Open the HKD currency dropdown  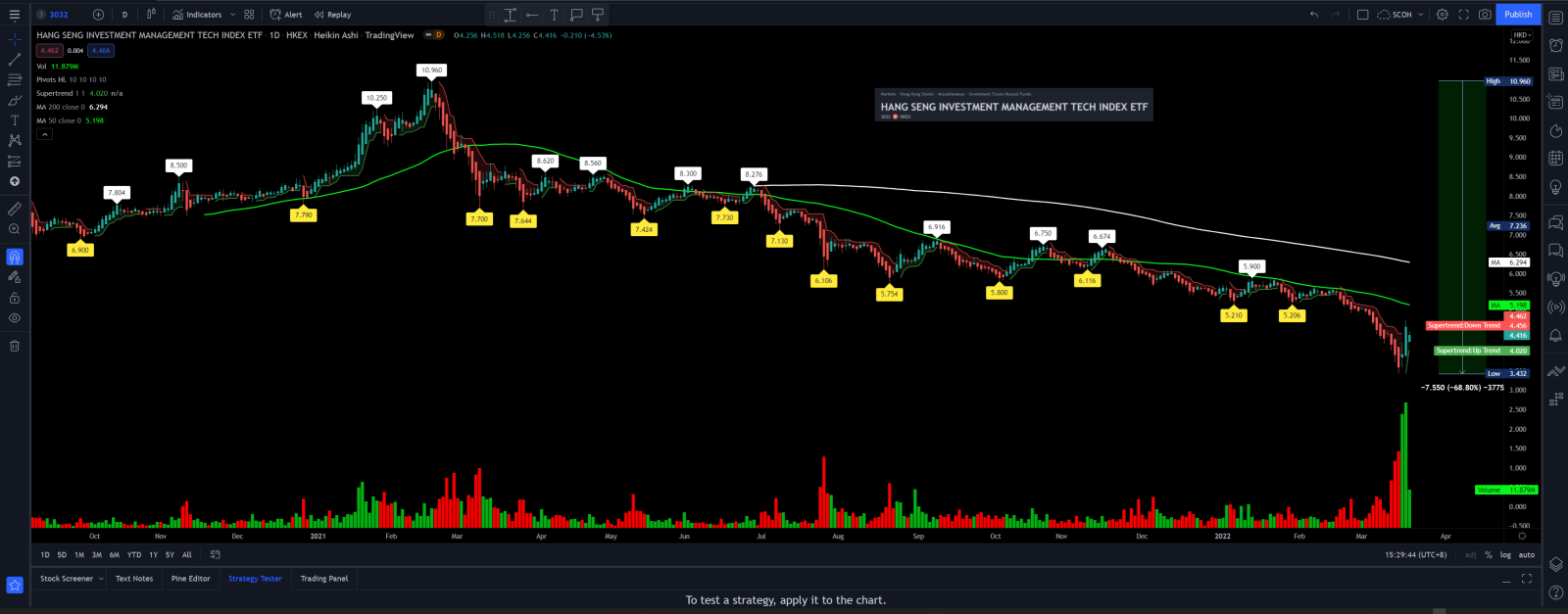pos(1522,35)
